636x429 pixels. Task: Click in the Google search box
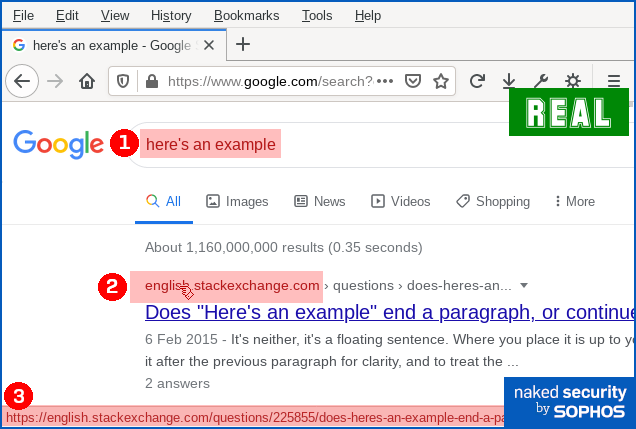point(381,144)
